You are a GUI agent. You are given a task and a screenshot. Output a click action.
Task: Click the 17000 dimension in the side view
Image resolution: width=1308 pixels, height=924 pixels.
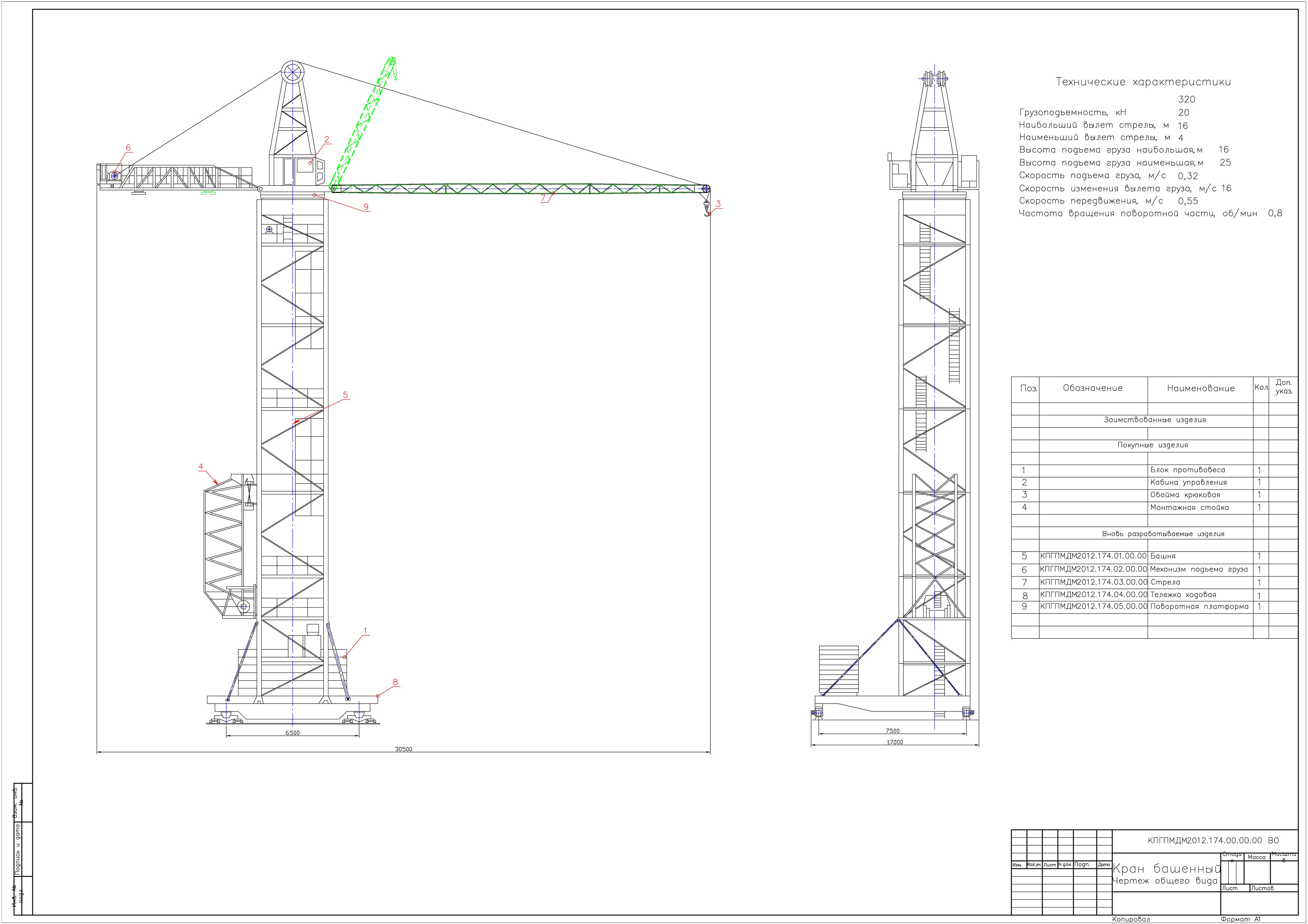point(894,742)
